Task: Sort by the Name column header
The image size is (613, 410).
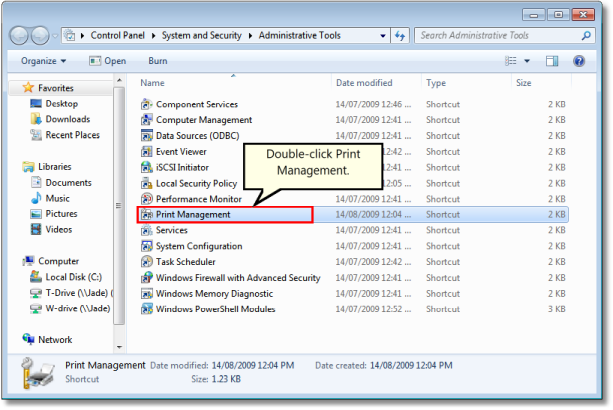Action: 233,83
